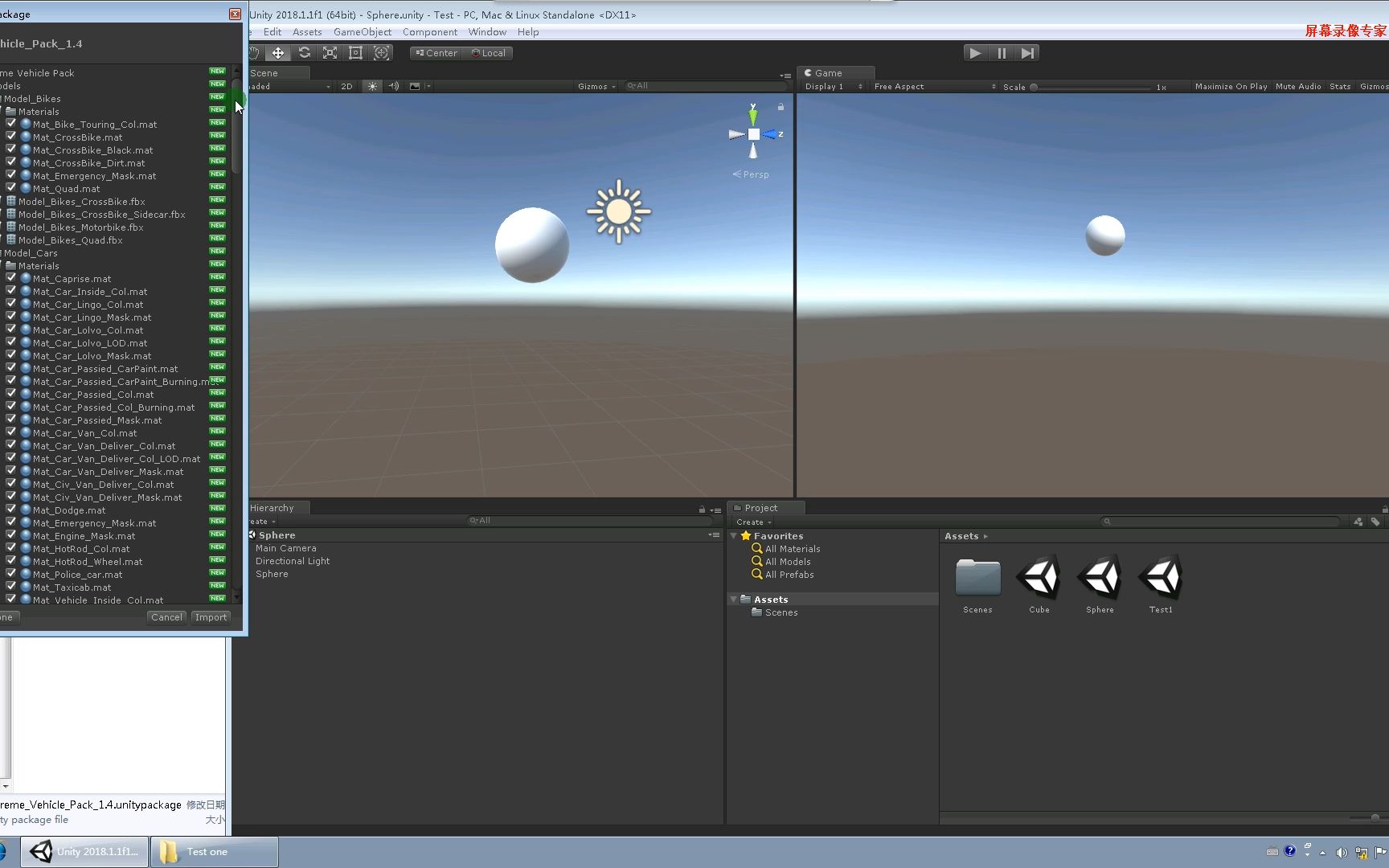Click Cancel in package dialog

point(166,617)
